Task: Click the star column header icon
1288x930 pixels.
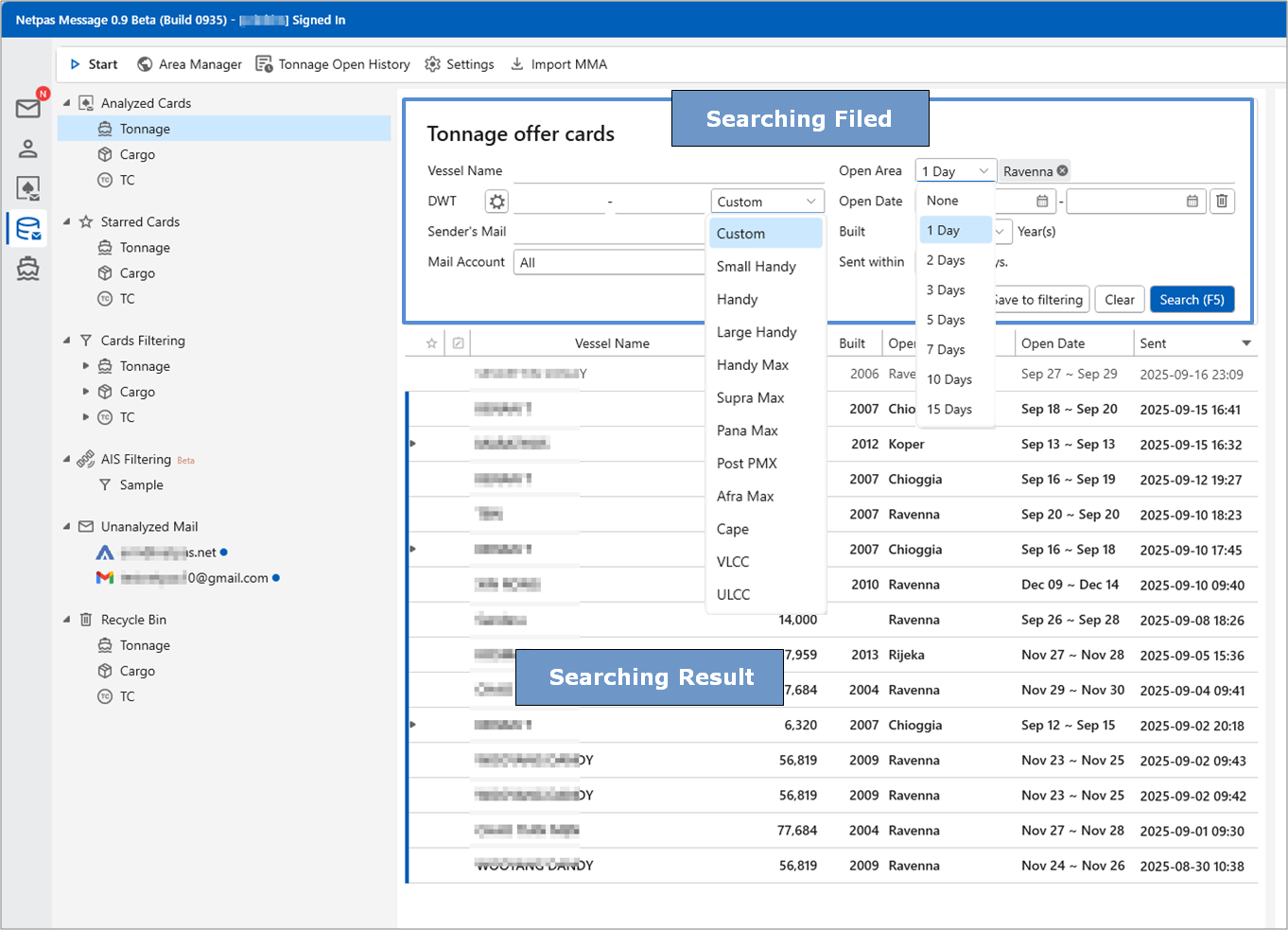Action: (x=431, y=343)
